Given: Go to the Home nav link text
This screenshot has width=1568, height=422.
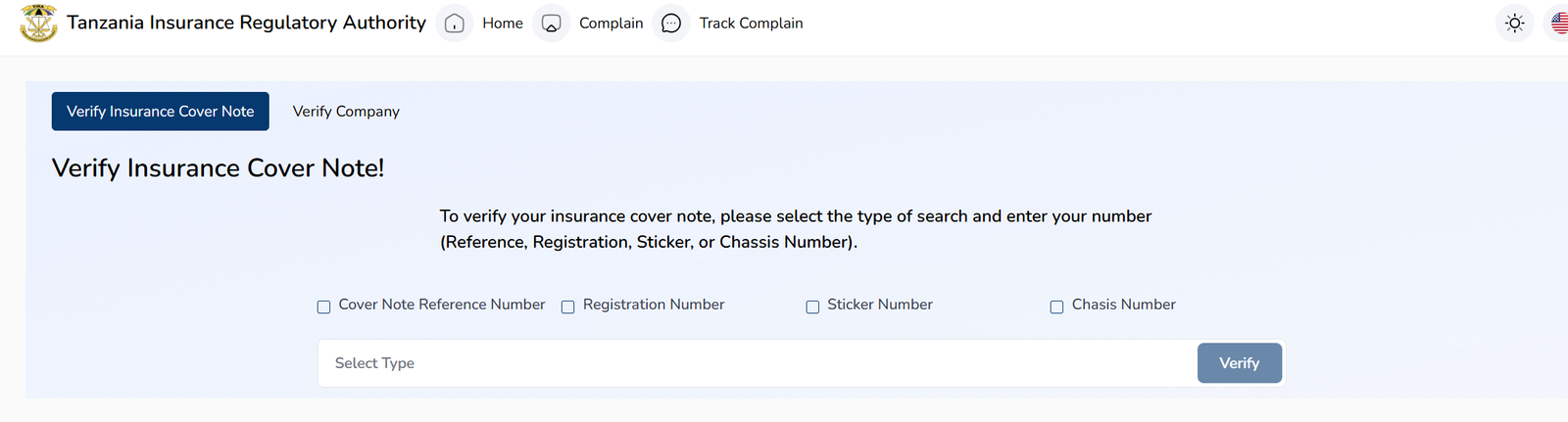Looking at the screenshot, I should pos(503,23).
